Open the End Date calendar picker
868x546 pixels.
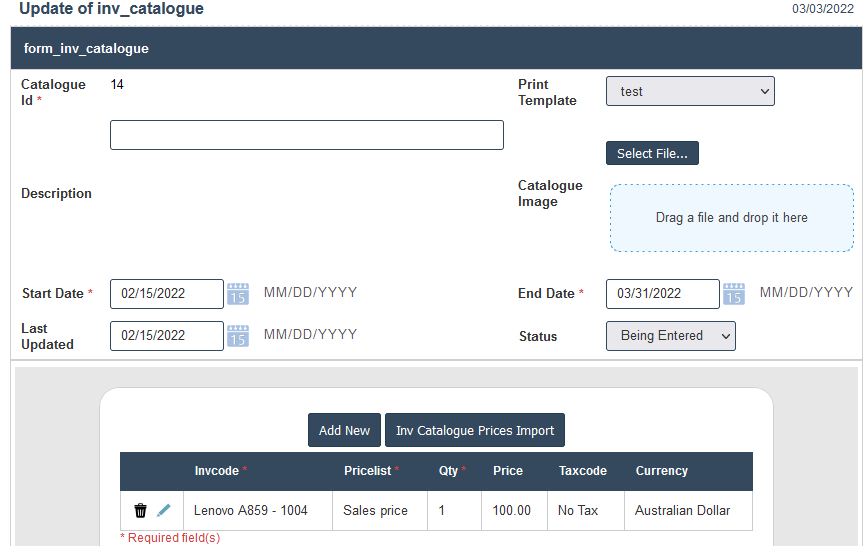(x=734, y=294)
